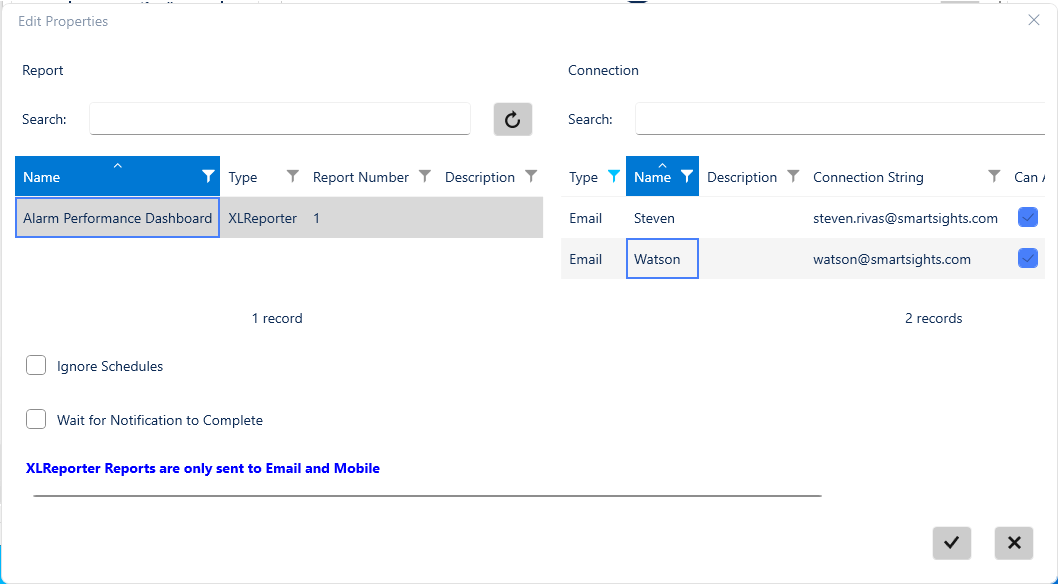Filter connections by Type
This screenshot has height=584, width=1059.
[613, 177]
